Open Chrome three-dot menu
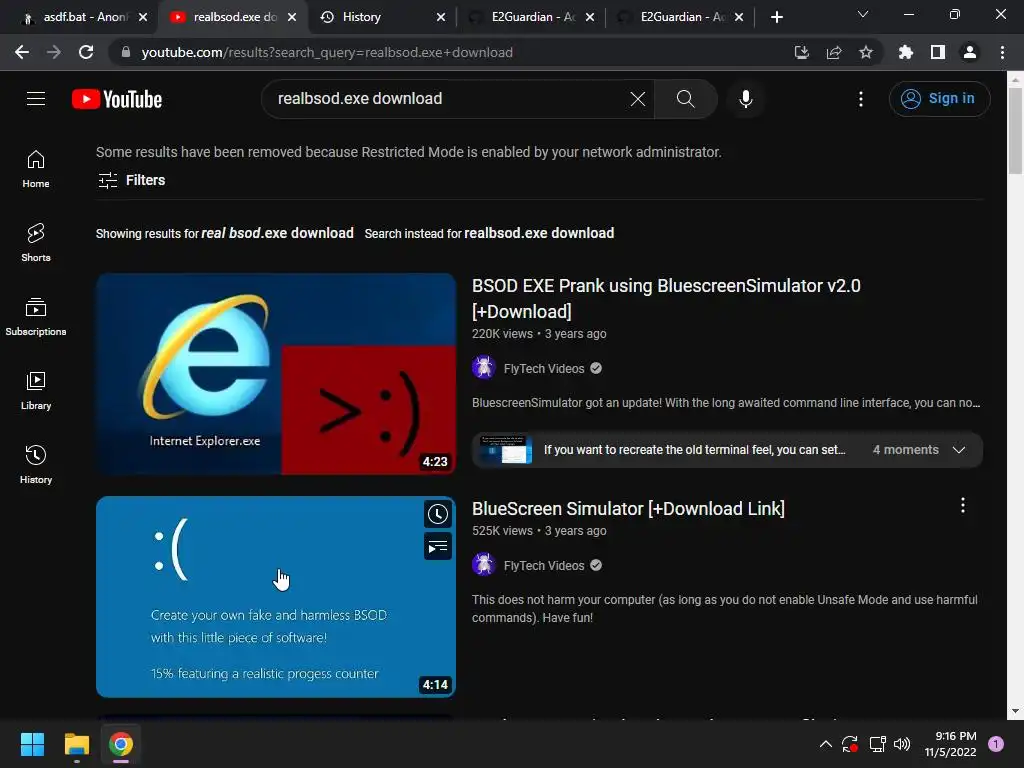 pos(1002,52)
